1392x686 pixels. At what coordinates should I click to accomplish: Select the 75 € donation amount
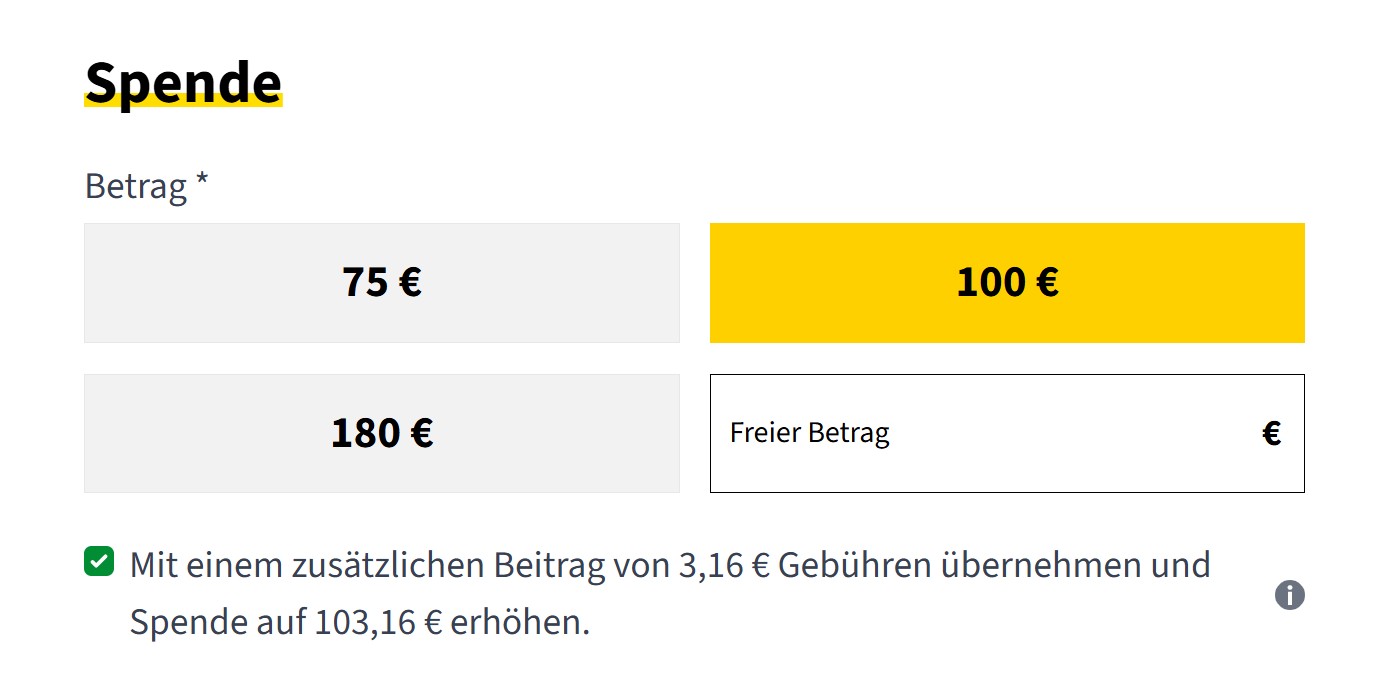[x=381, y=283]
